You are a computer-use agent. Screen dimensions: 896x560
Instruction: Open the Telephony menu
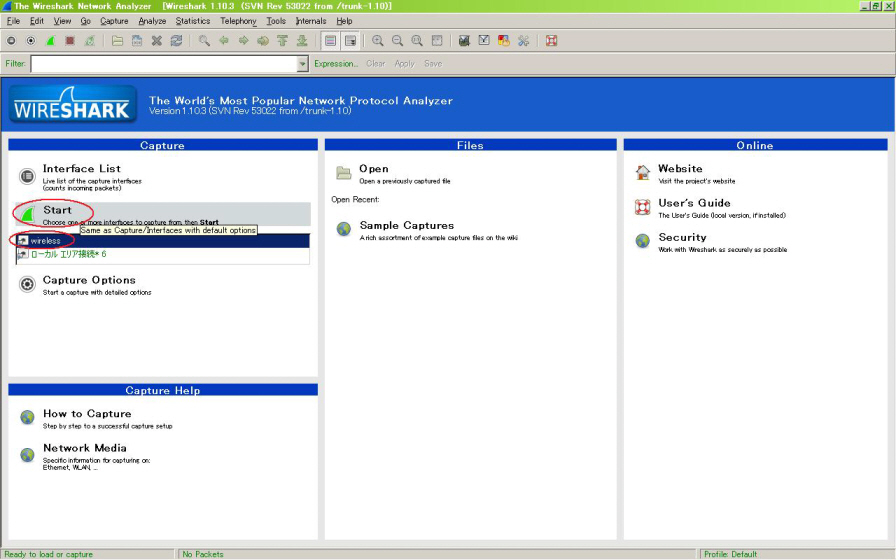tap(238, 21)
